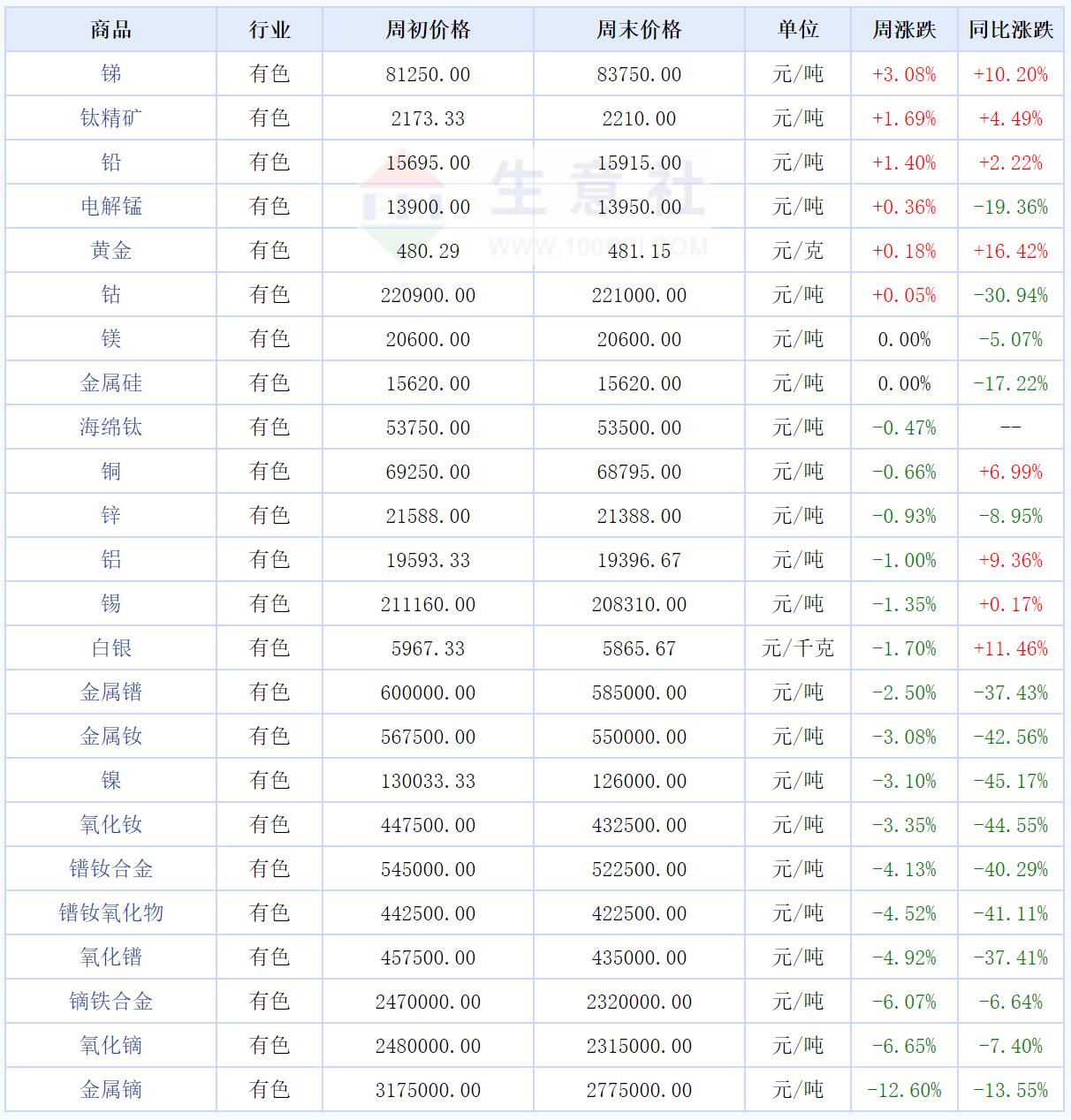Select the 220900.00 price cell

(428, 295)
